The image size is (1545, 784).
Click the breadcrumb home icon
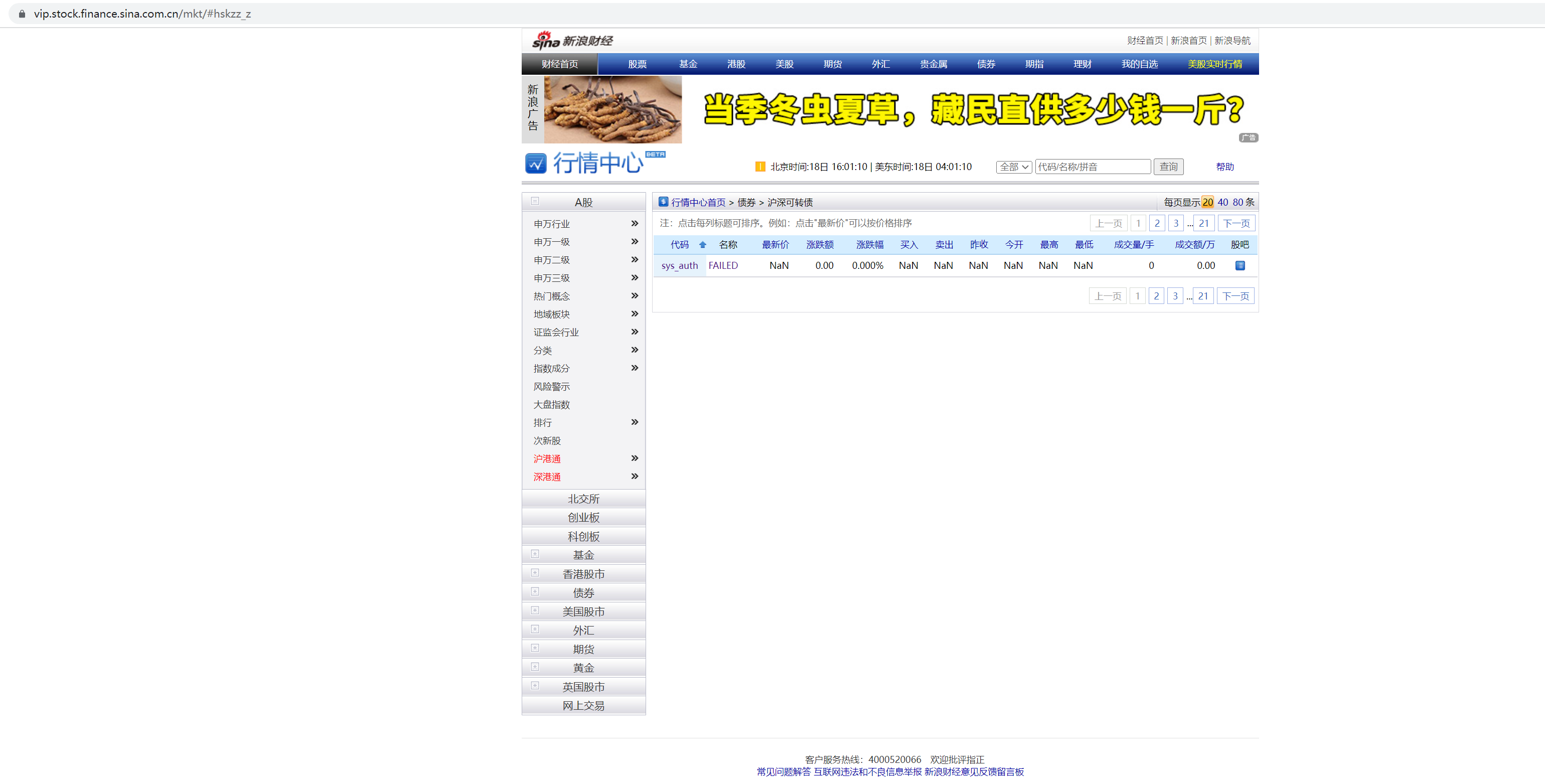click(x=663, y=202)
